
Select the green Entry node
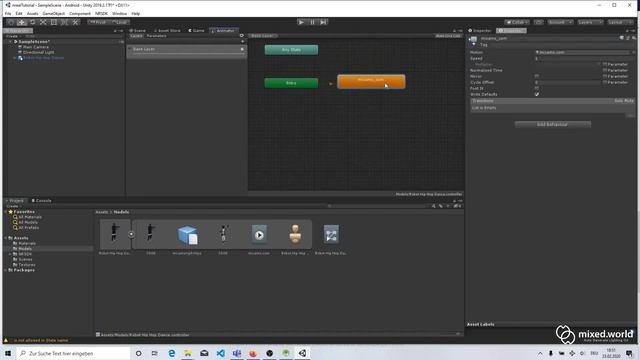pyautogui.click(x=291, y=83)
